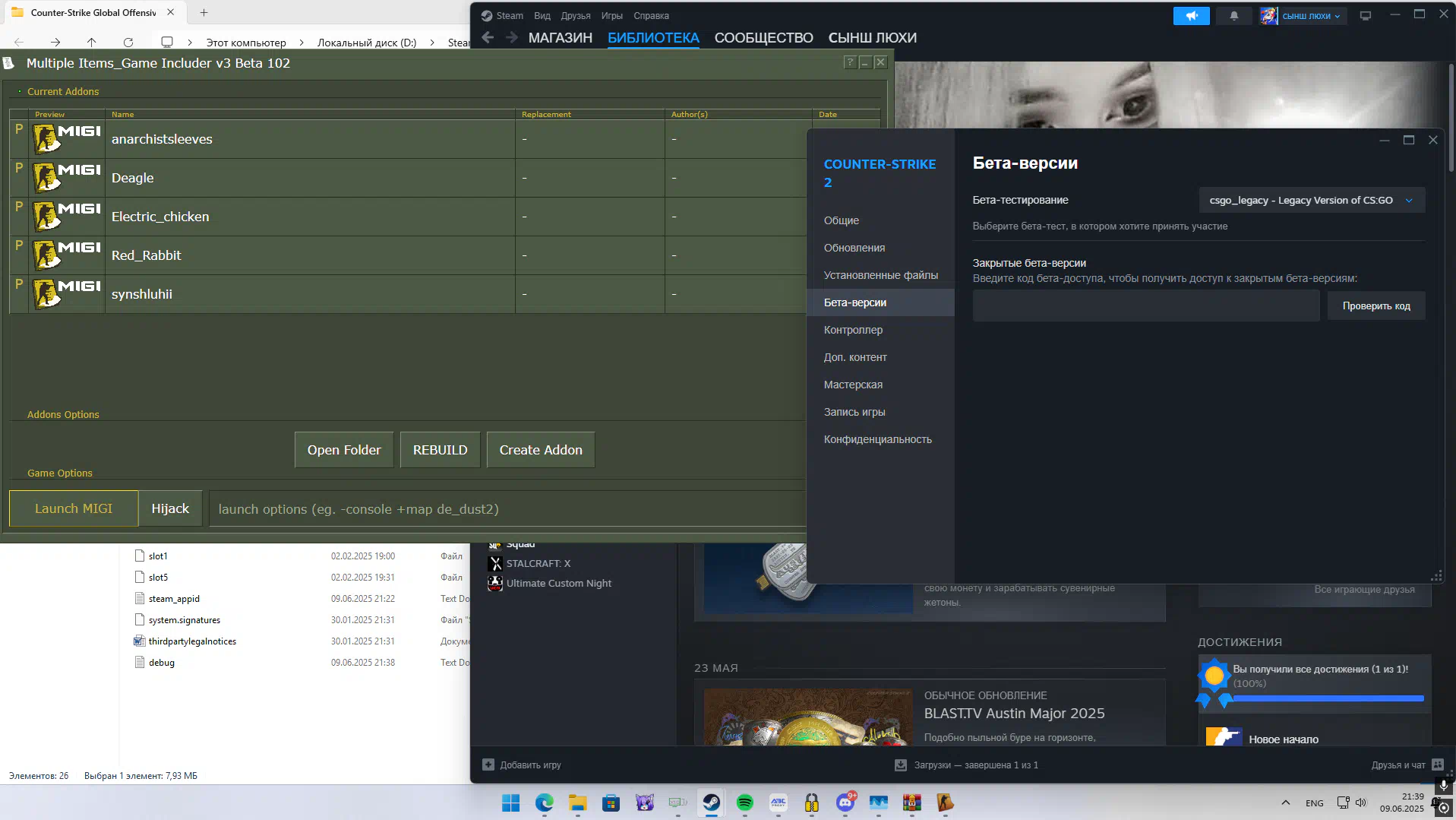Click the add game plus icon

coord(488,765)
